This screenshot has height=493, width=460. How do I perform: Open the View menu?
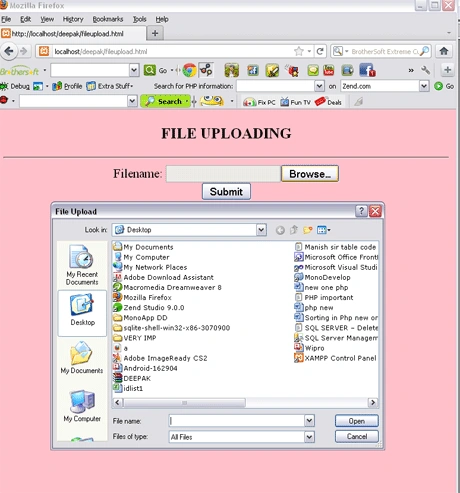point(47,19)
